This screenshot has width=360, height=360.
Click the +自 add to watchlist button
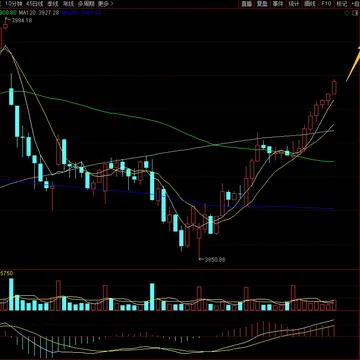point(355,4)
